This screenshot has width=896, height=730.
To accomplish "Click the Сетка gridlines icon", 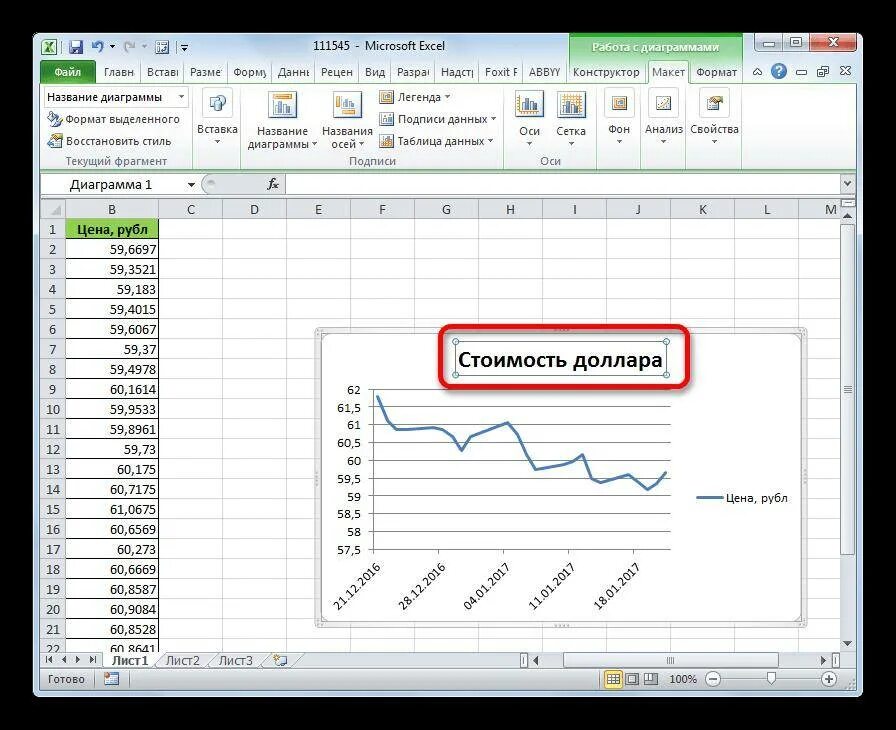I will click(x=571, y=105).
